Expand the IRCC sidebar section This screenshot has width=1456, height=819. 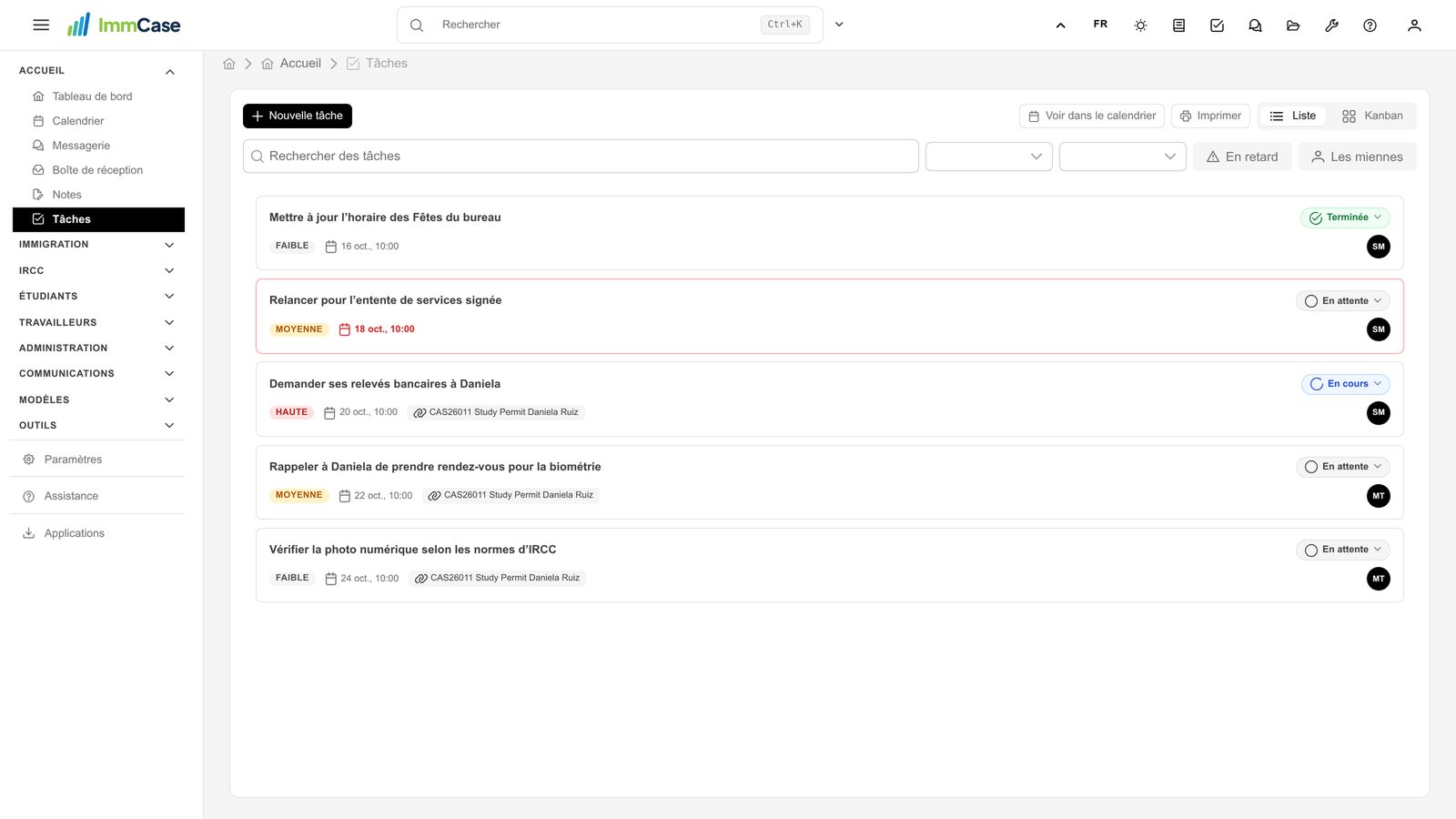click(97, 270)
